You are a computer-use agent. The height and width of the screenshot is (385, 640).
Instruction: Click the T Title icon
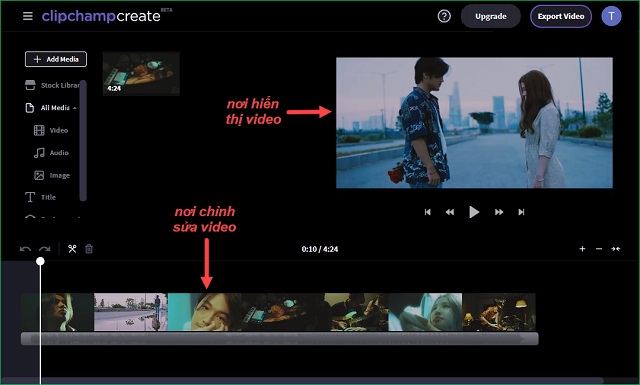point(30,197)
